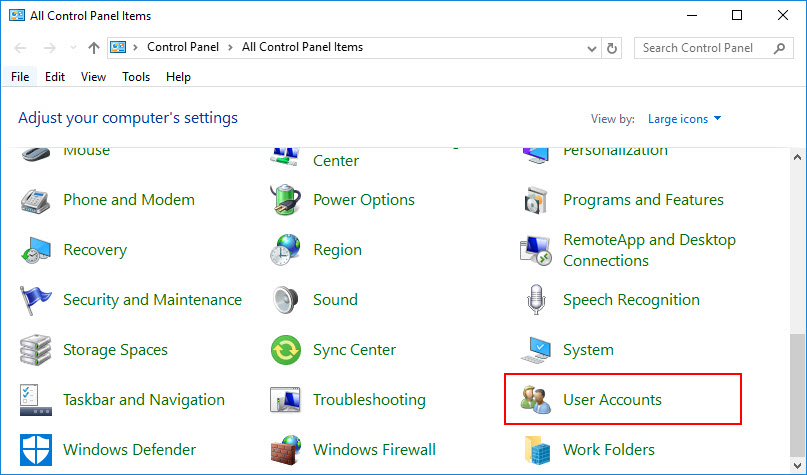The height and width of the screenshot is (475, 807).
Task: Open the View menu
Action: coord(93,77)
